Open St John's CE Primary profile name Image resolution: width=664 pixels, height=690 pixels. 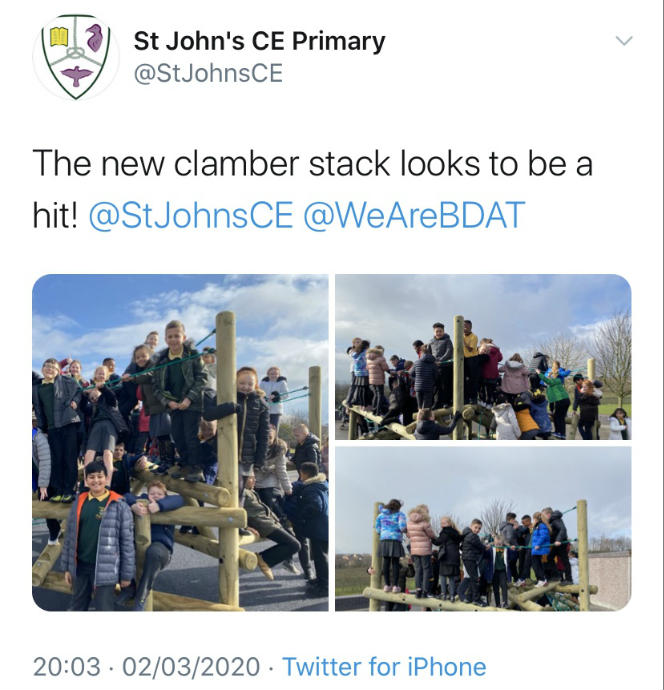[259, 41]
